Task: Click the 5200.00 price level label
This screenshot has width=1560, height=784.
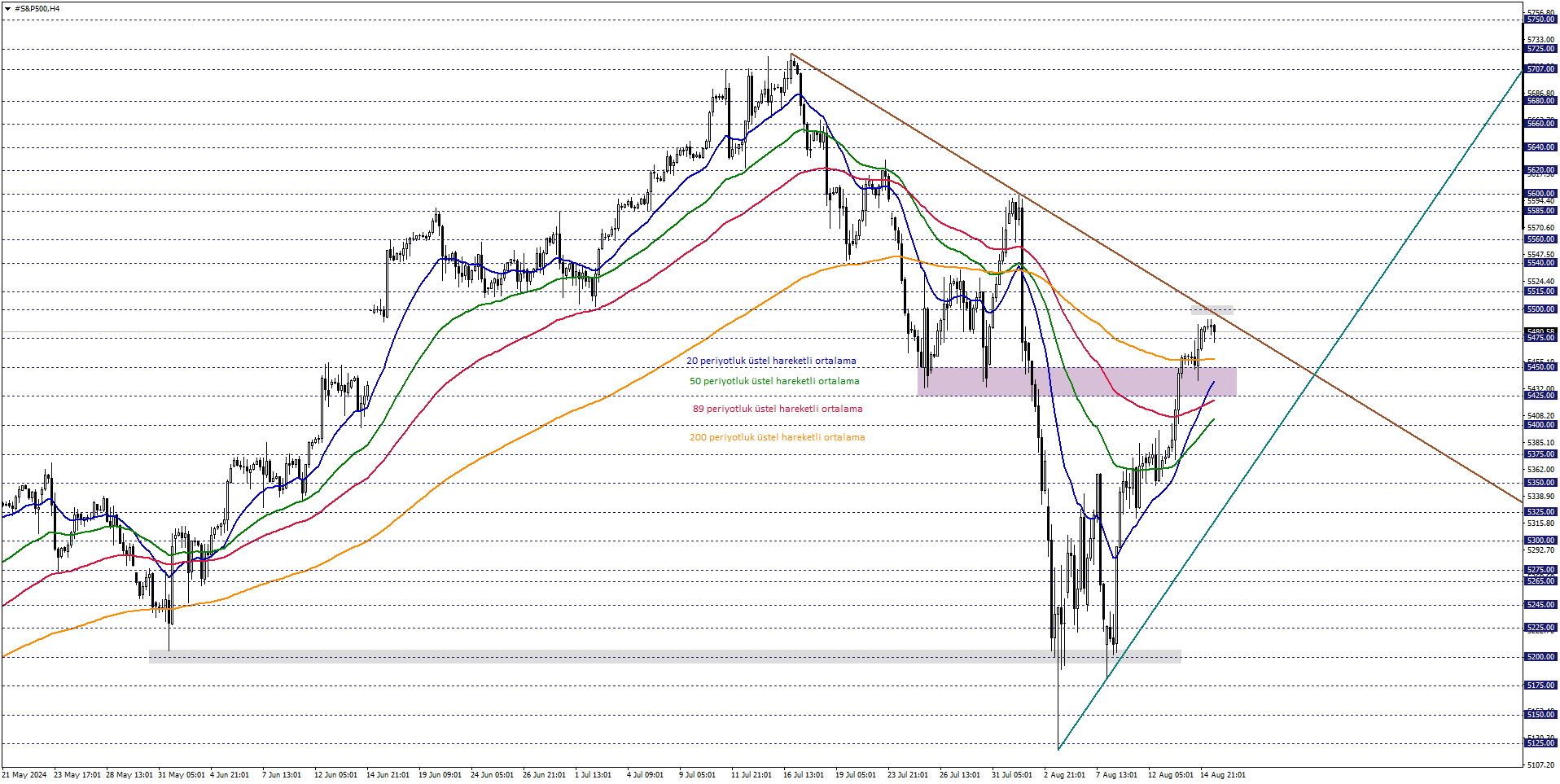Action: pyautogui.click(x=1540, y=657)
